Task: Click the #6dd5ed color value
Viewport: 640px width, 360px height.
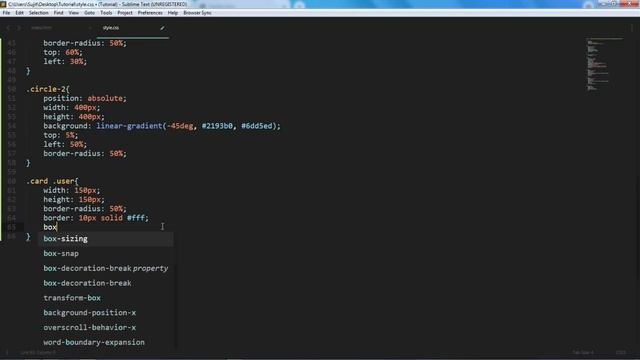Action: [x=257, y=126]
